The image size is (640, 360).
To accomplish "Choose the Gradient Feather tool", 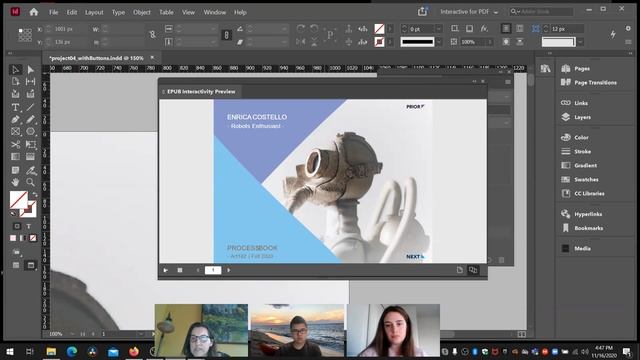I will click(x=31, y=157).
